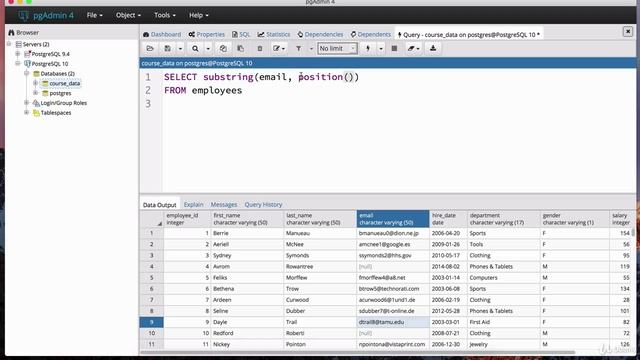
Task: Click the first_name column header
Action: (x=247, y=219)
